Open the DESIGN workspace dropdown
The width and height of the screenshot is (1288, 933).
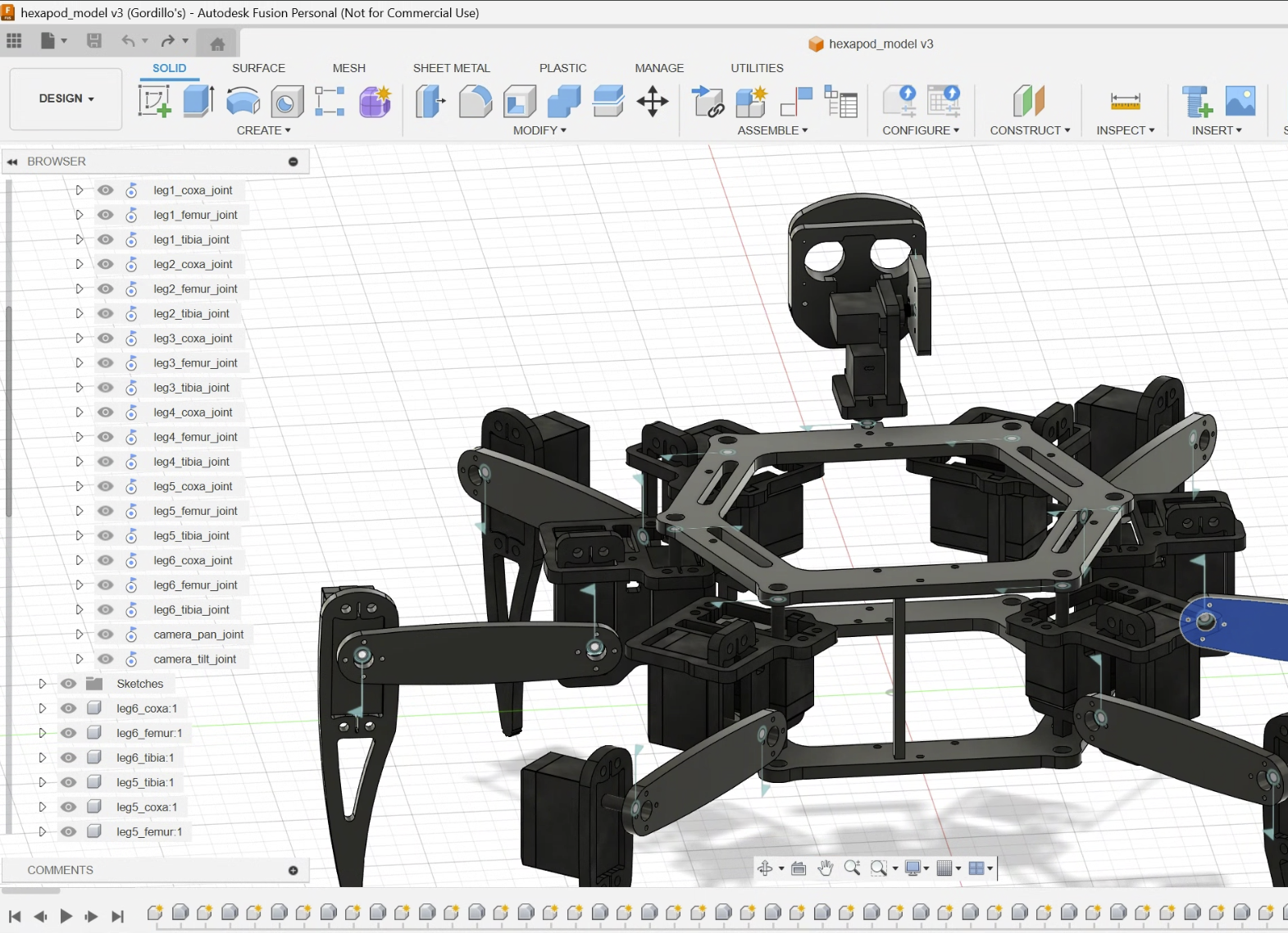click(x=66, y=98)
